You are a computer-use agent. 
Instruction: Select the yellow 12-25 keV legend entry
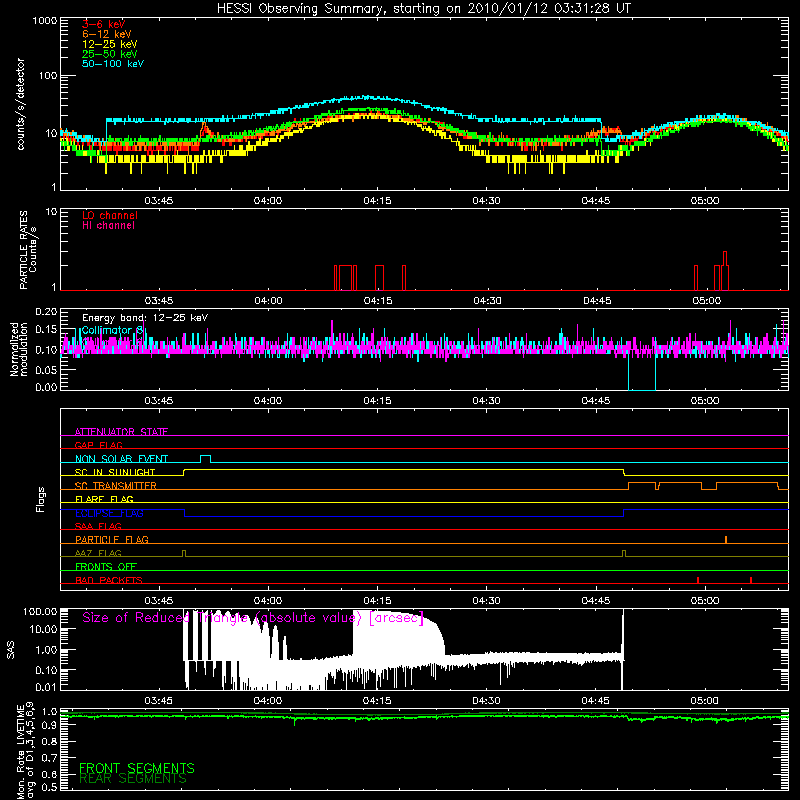(x=110, y=44)
